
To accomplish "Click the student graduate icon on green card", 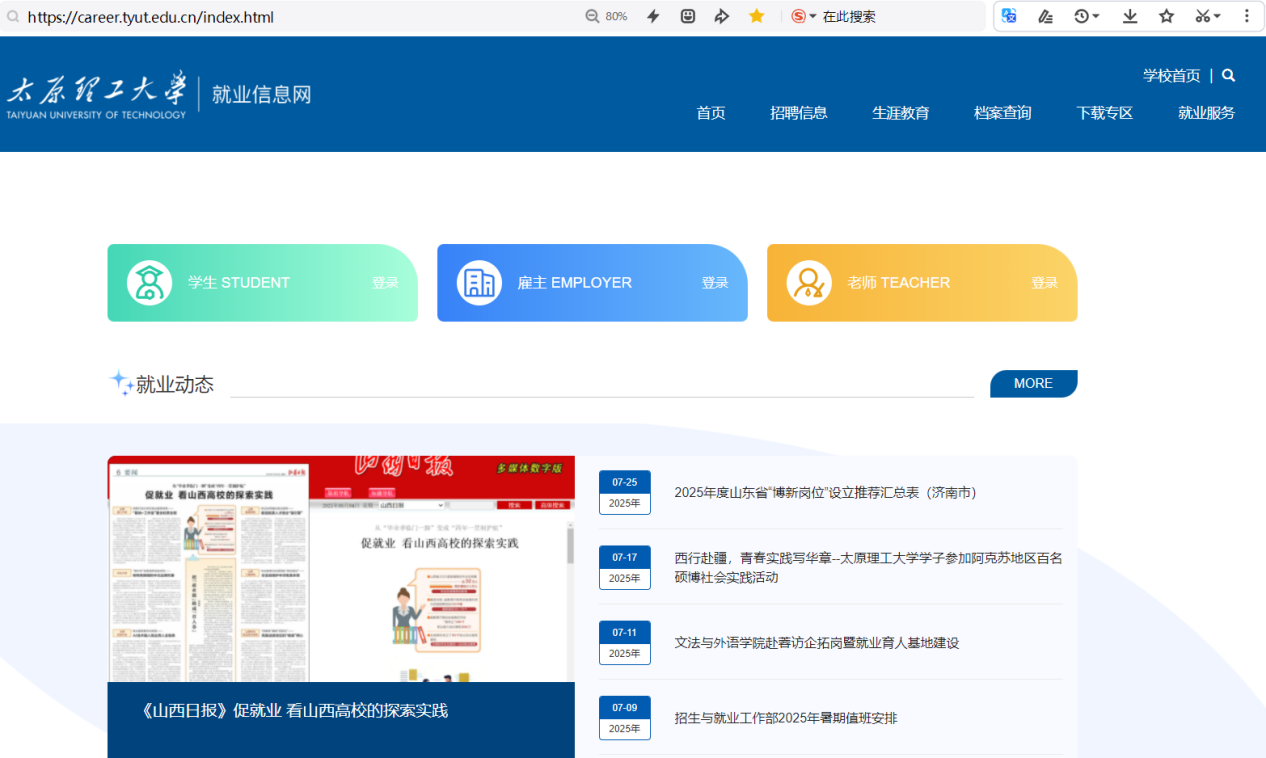I will click(x=150, y=283).
